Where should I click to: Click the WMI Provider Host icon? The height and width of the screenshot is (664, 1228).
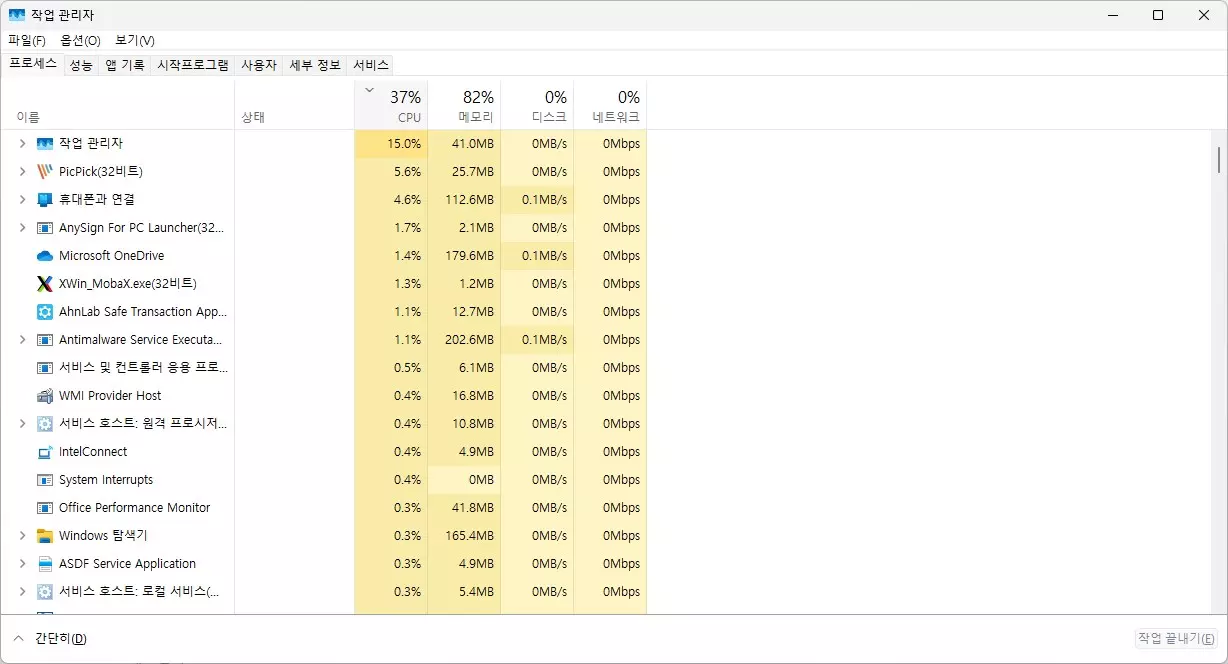(x=44, y=396)
